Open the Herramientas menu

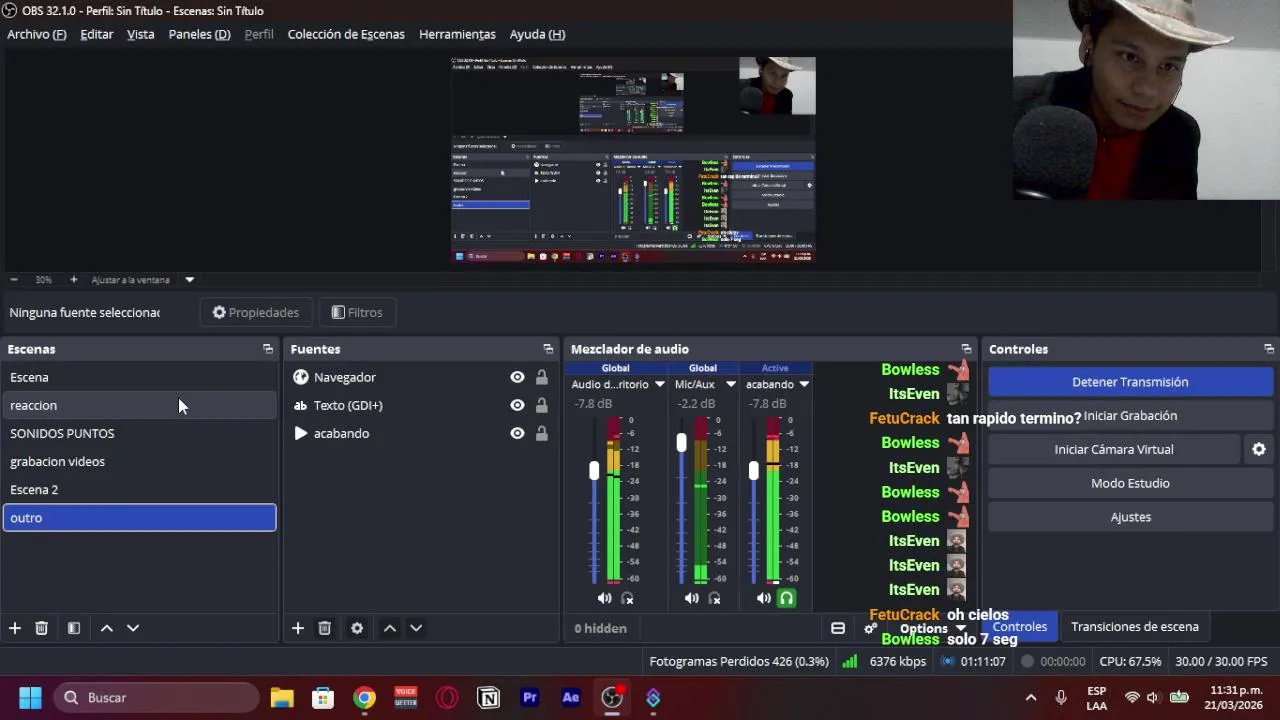pyautogui.click(x=457, y=34)
